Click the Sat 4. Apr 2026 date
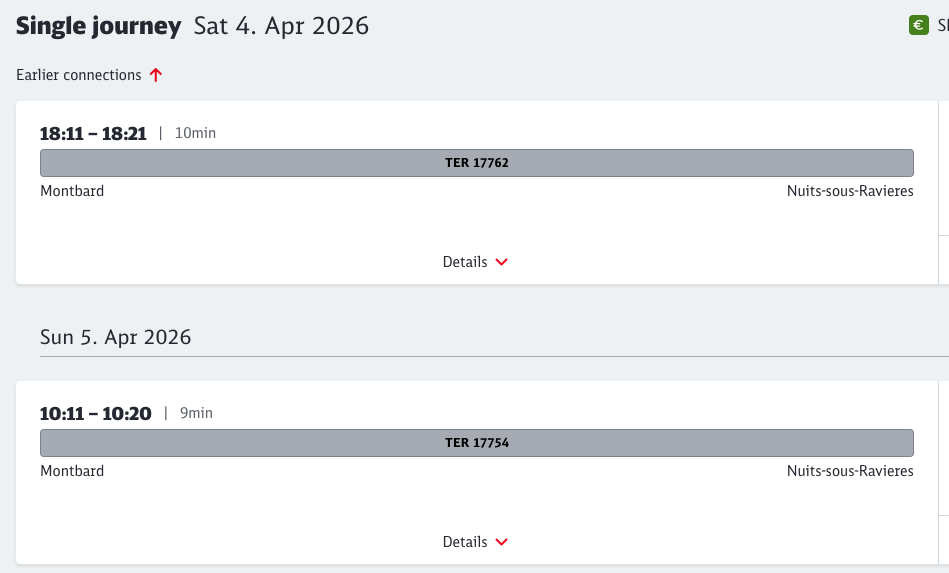Screen dimensions: 949x573 tap(281, 27)
